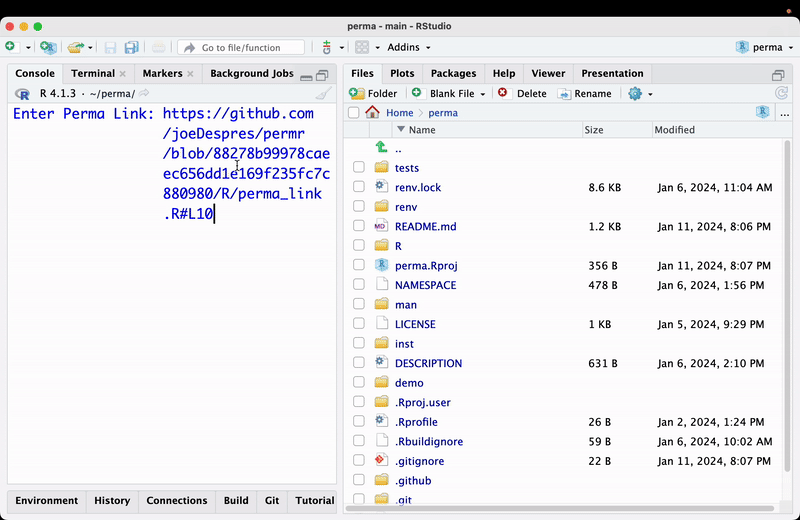This screenshot has width=800, height=520.
Task: Close the Markers tab
Action: click(x=190, y=74)
